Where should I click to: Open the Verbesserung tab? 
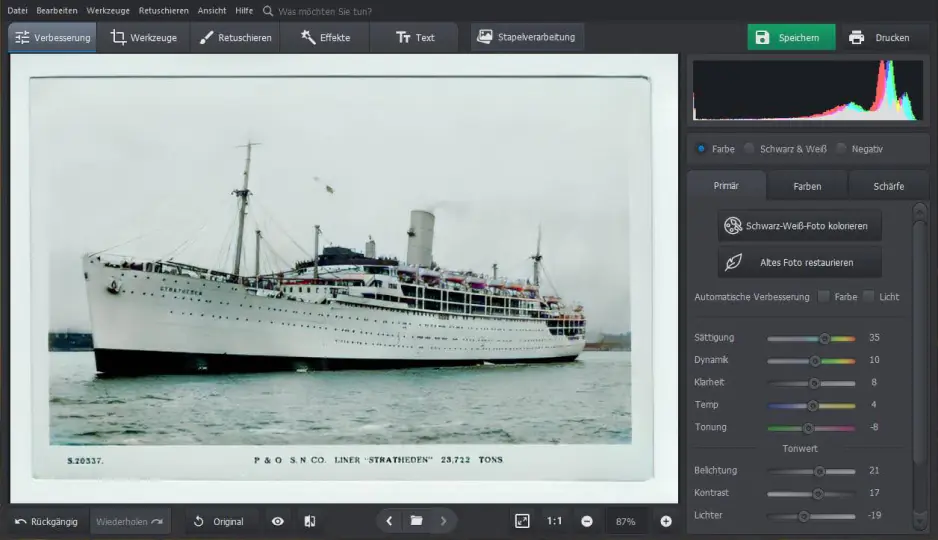tap(52, 38)
